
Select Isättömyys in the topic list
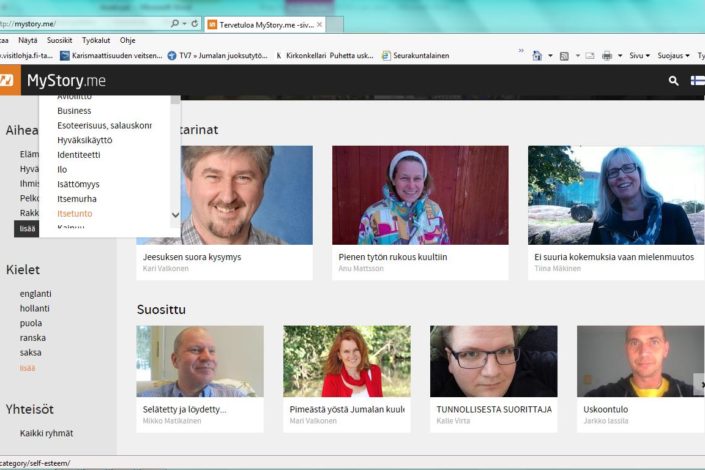click(x=78, y=184)
